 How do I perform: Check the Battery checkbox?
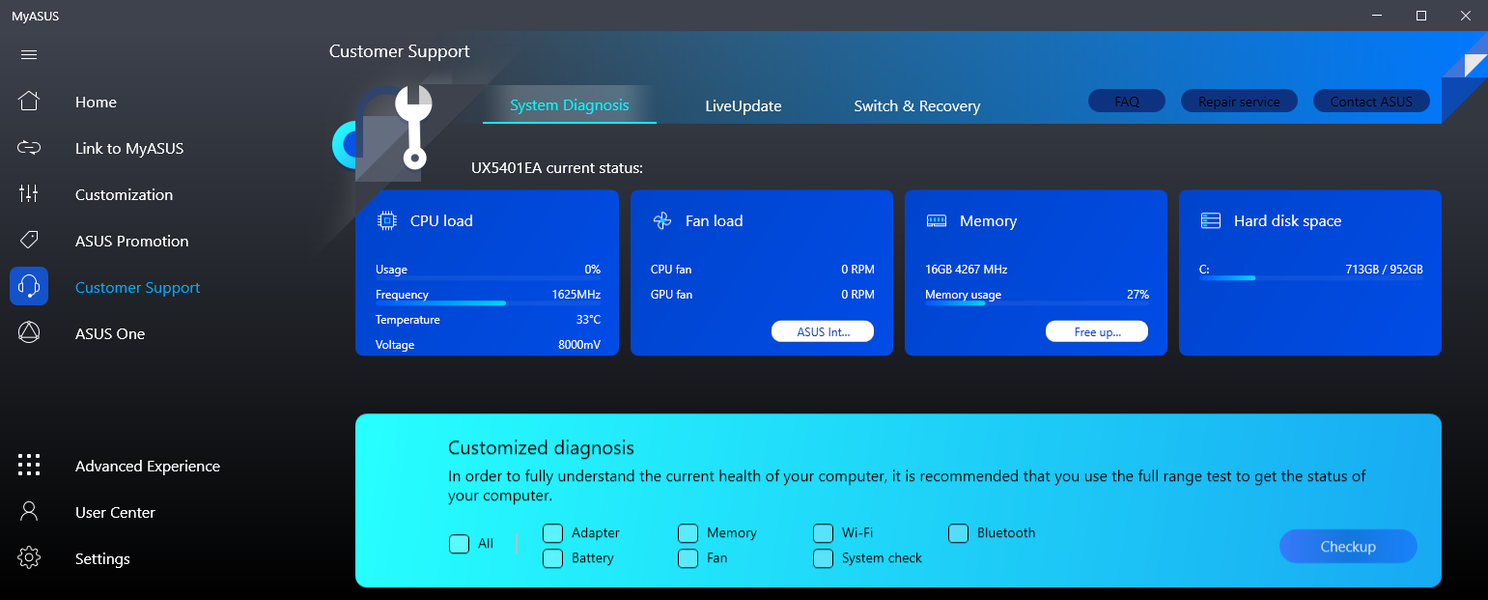553,558
